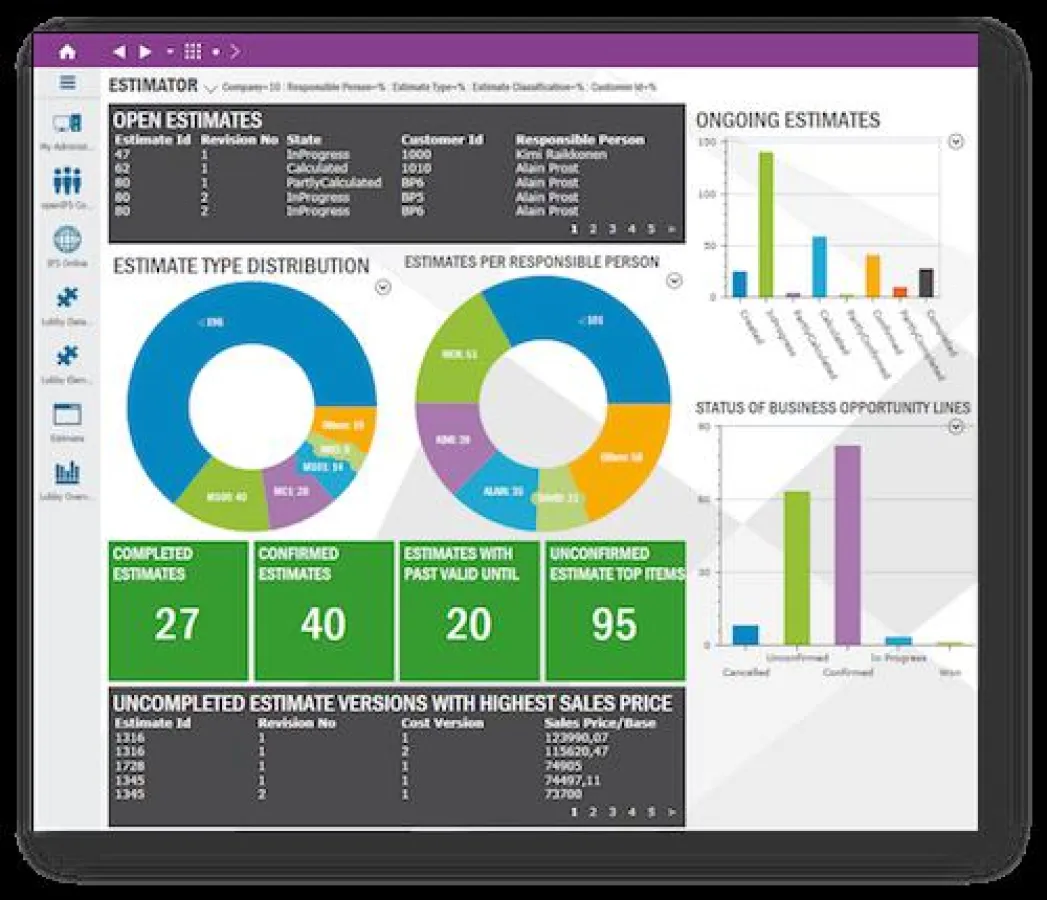1047x900 pixels.
Task: Open the Estimate window icon in sidebar
Action: pyautogui.click(x=68, y=415)
